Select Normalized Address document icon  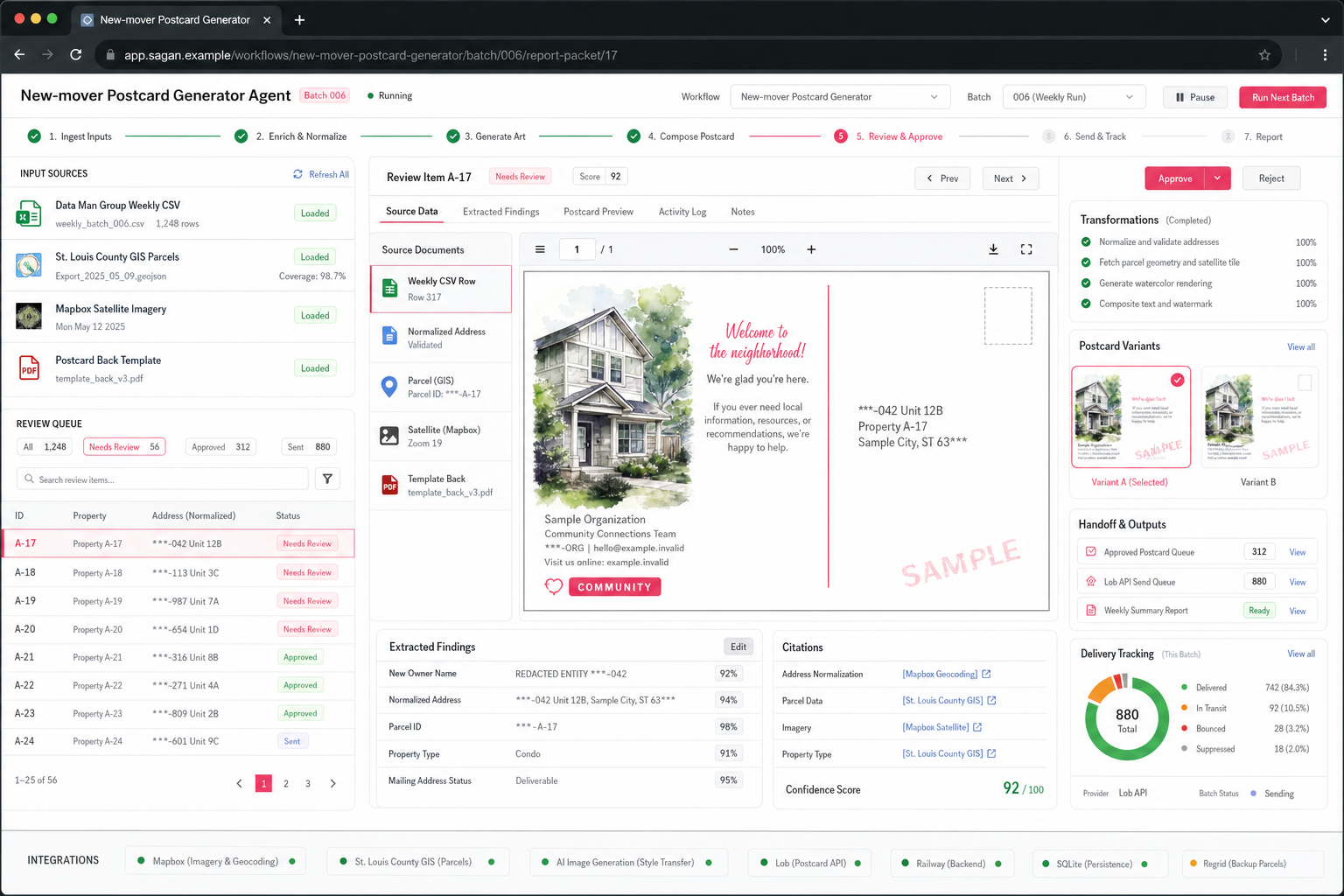(x=389, y=337)
